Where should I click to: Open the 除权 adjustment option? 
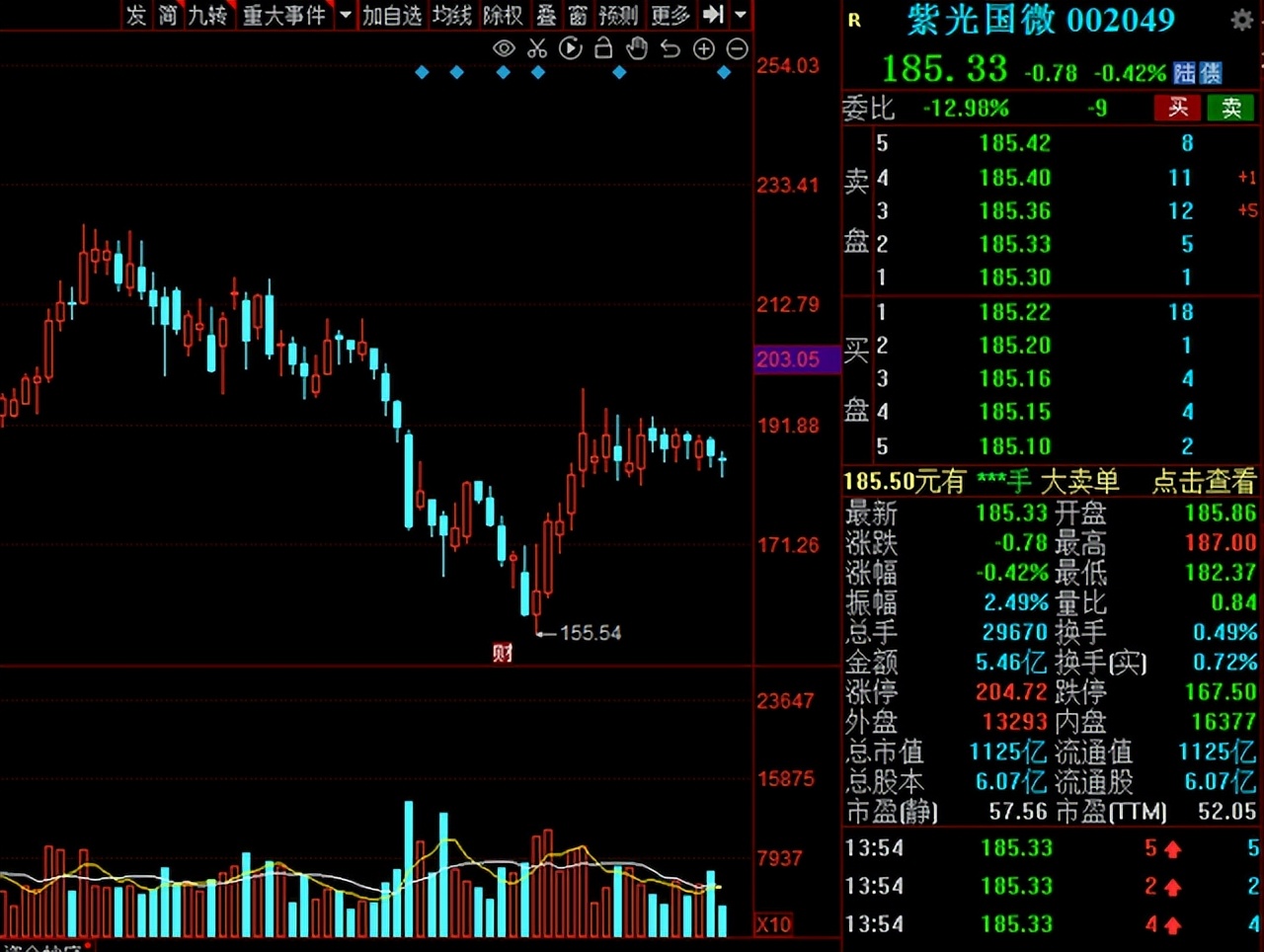[503, 15]
